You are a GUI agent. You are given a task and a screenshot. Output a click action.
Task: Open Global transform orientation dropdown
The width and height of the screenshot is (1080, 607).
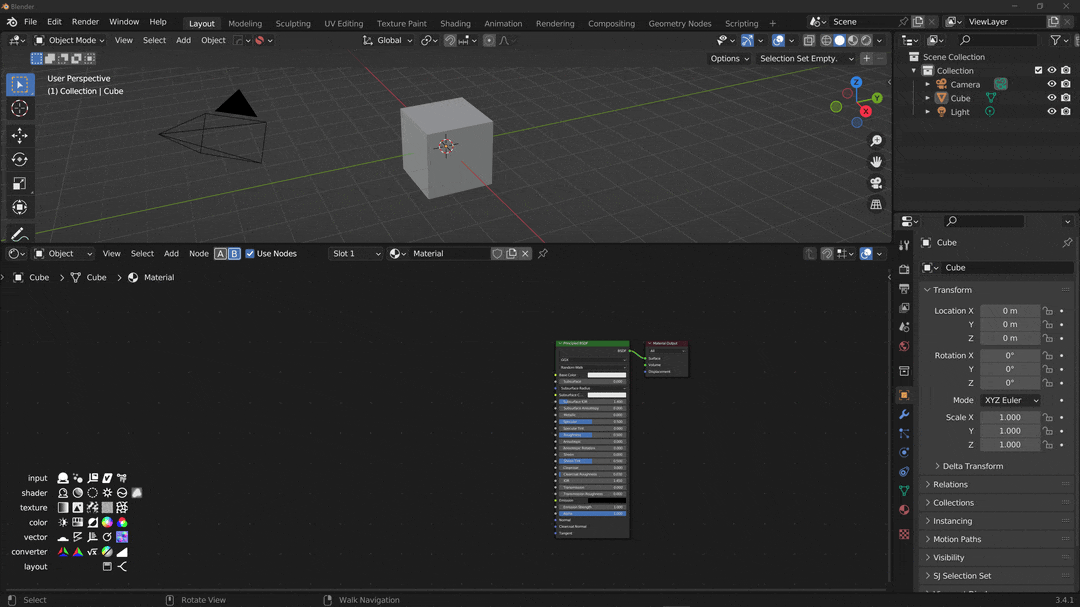tap(388, 41)
